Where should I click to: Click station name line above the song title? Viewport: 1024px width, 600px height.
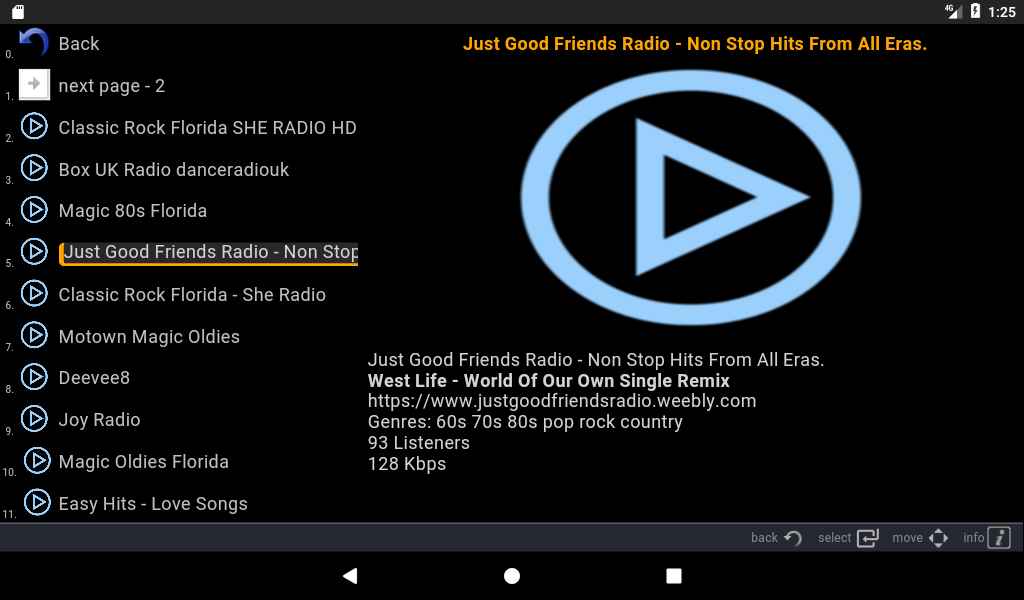point(596,360)
